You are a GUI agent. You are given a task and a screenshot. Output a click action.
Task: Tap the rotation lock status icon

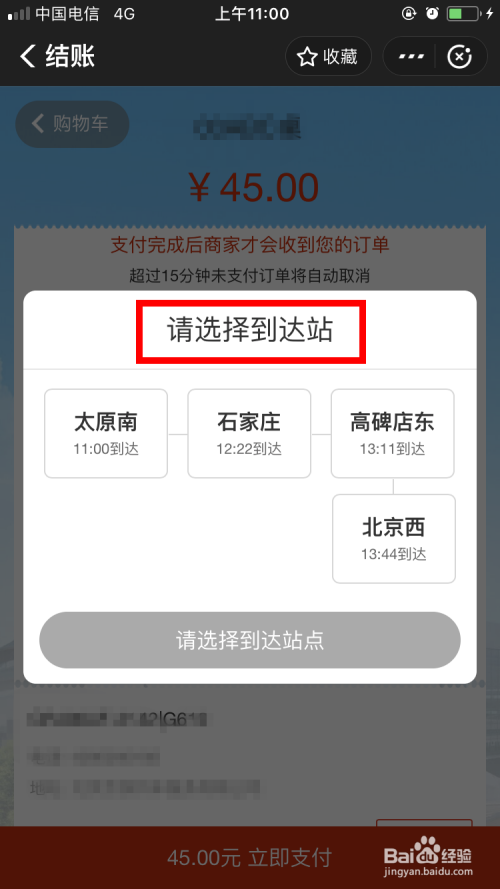point(408,14)
